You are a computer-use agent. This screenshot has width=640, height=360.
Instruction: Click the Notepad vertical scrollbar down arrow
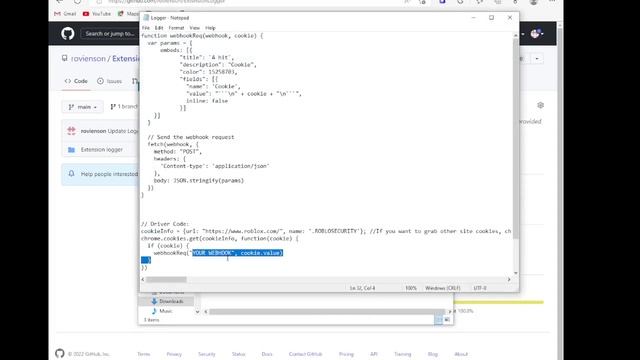tap(516, 273)
